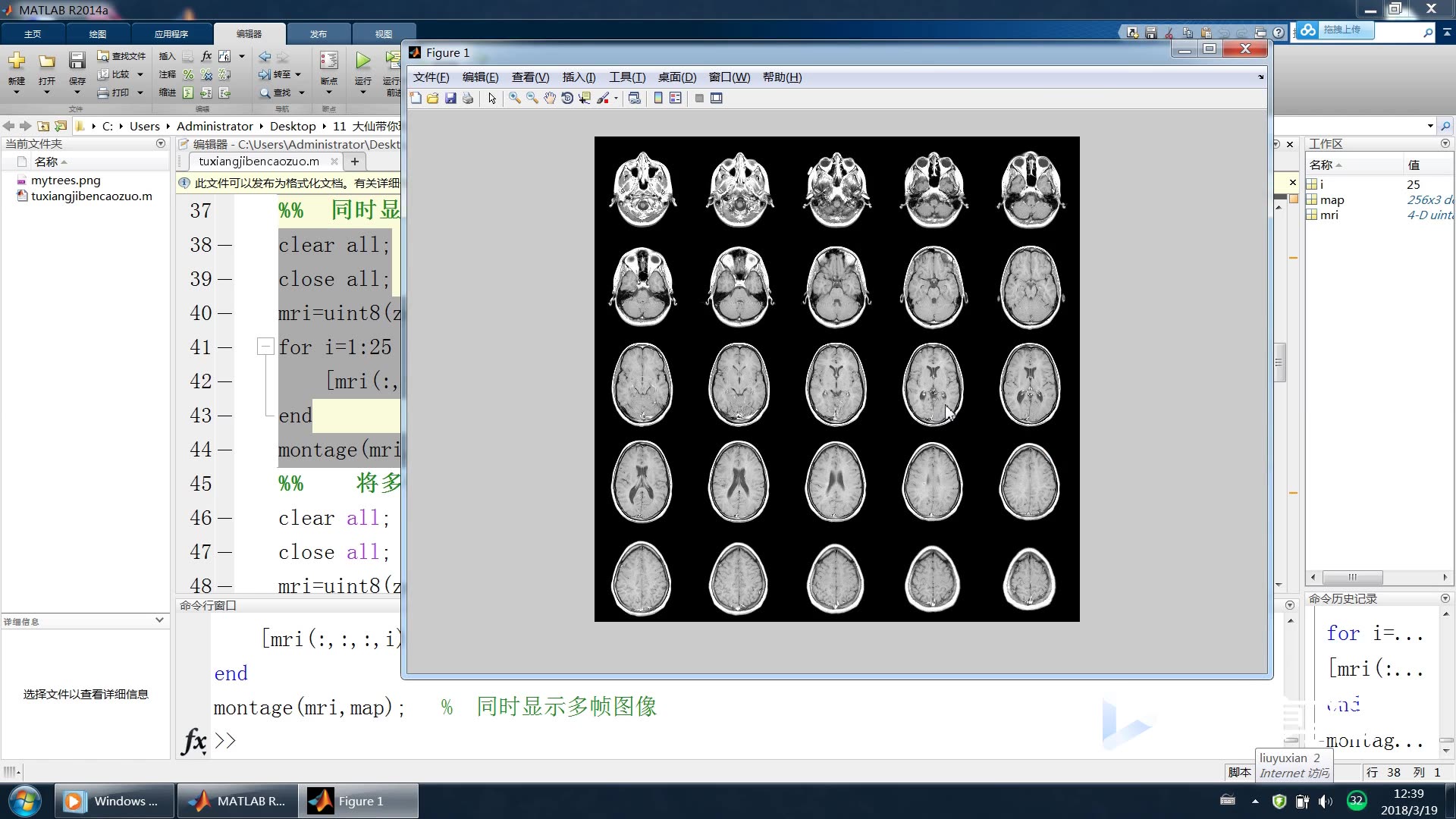Click the Insert Colorbar icon
Viewport: 1456px width, 819px height.
[658, 99]
